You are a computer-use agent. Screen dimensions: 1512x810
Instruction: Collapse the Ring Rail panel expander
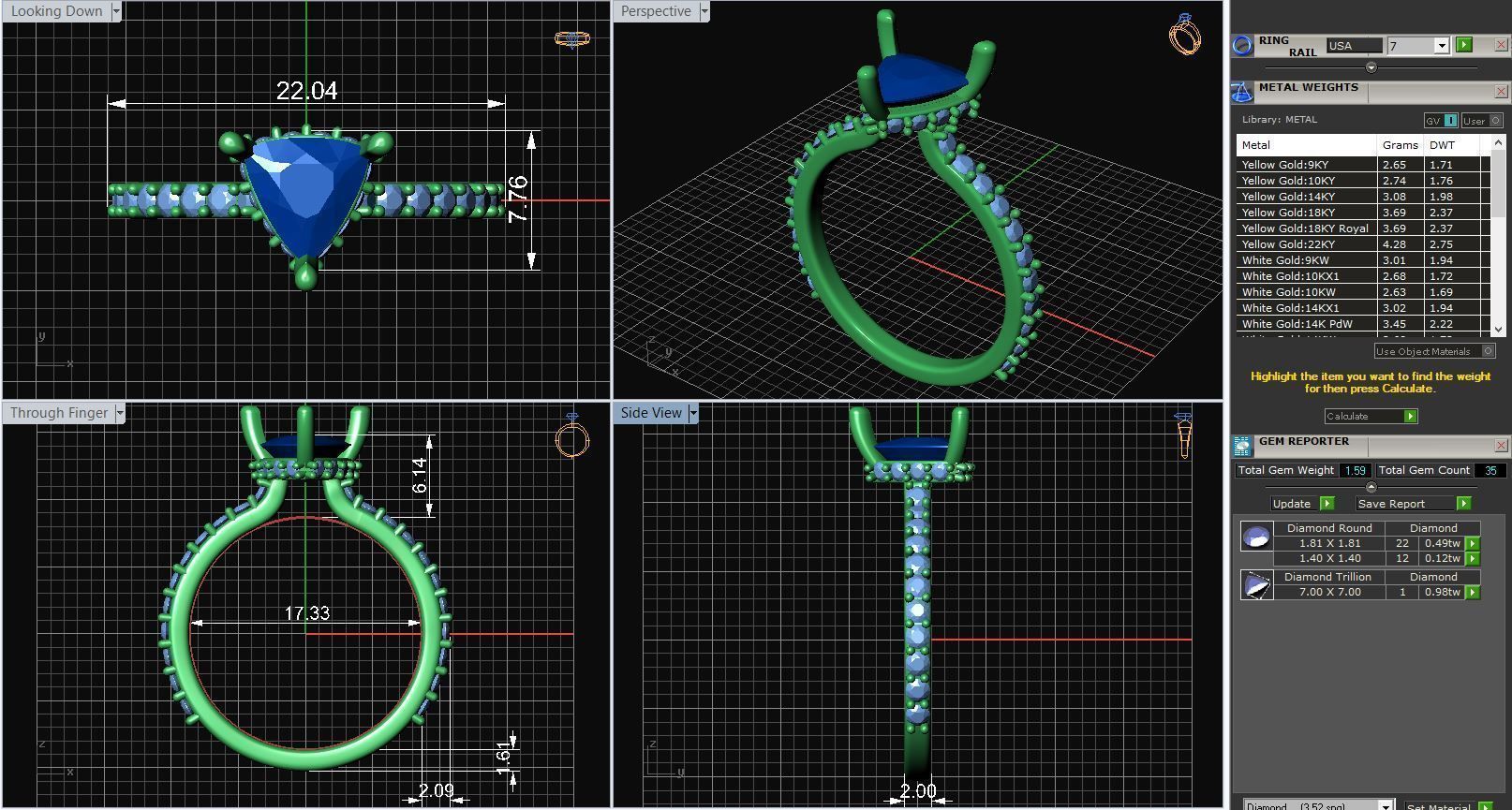[x=1371, y=67]
